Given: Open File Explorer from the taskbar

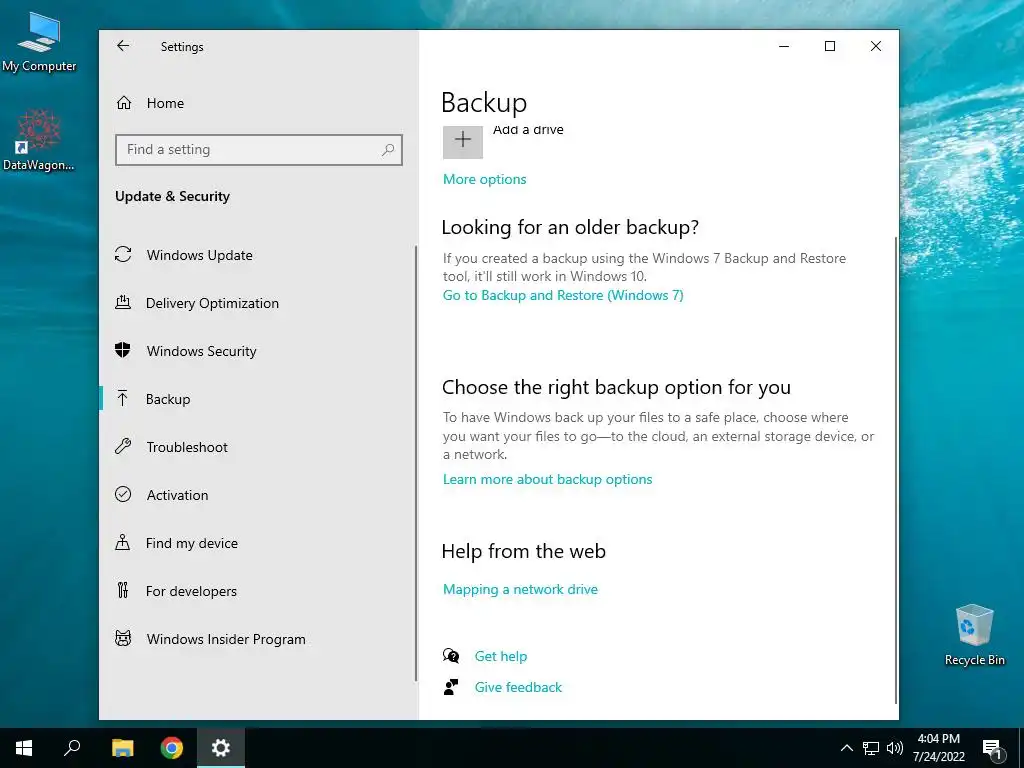Looking at the screenshot, I should click(122, 748).
